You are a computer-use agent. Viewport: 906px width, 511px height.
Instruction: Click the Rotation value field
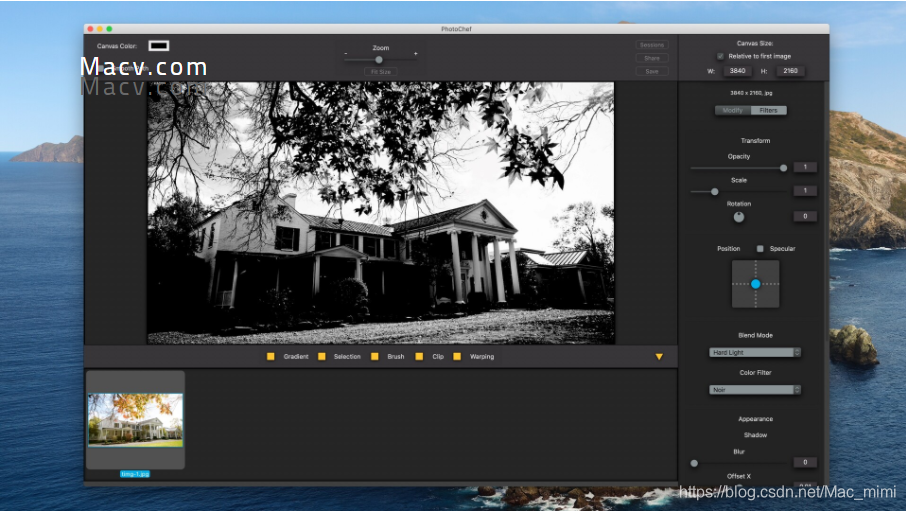coord(805,216)
